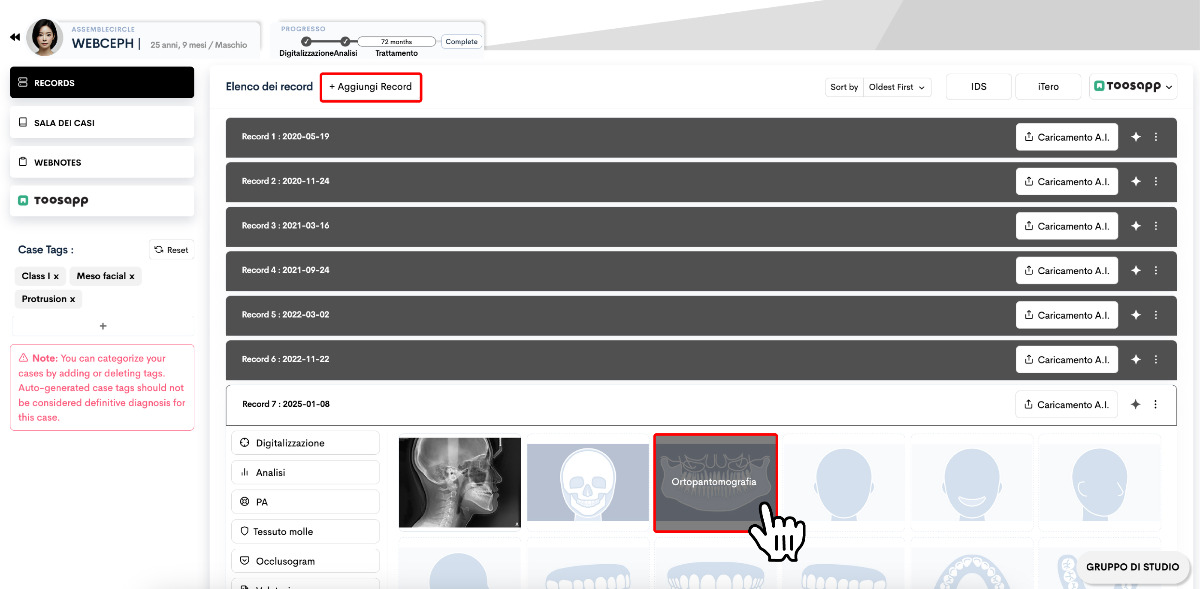The height and width of the screenshot is (589, 1200).
Task: Click the double-arrow back icon
Action: click(15, 37)
